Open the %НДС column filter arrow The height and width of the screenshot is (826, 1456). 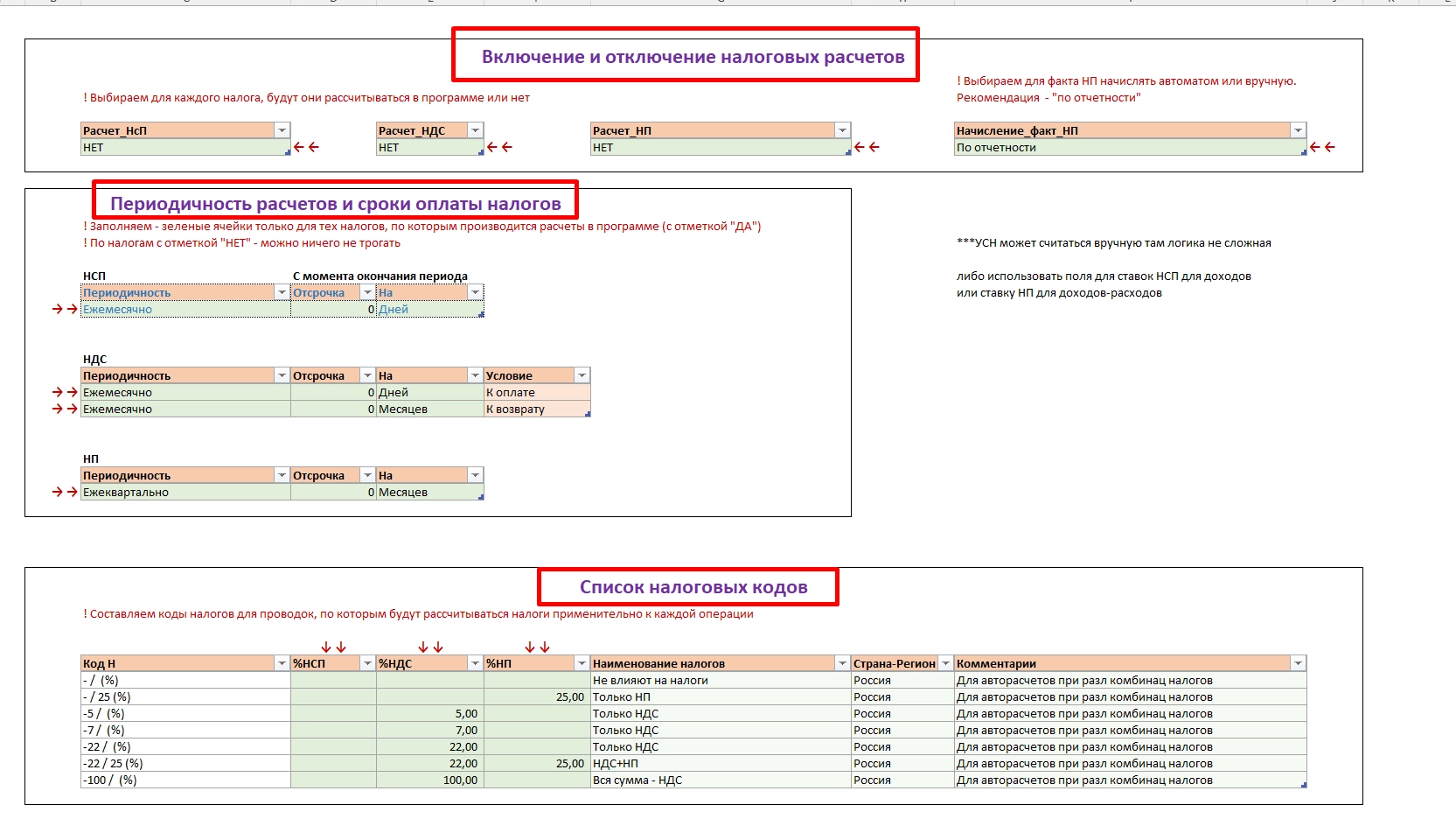(475, 663)
